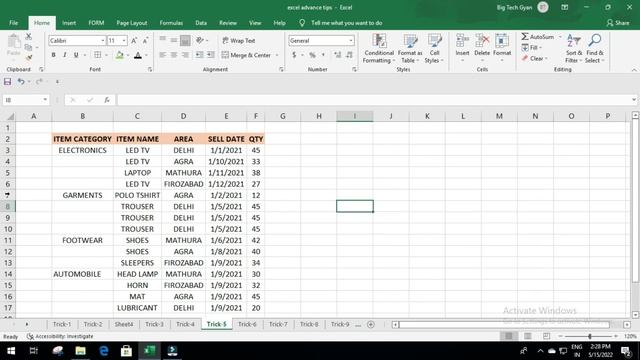Open the Fill menu
The width and height of the screenshot is (640, 360).
click(532, 48)
